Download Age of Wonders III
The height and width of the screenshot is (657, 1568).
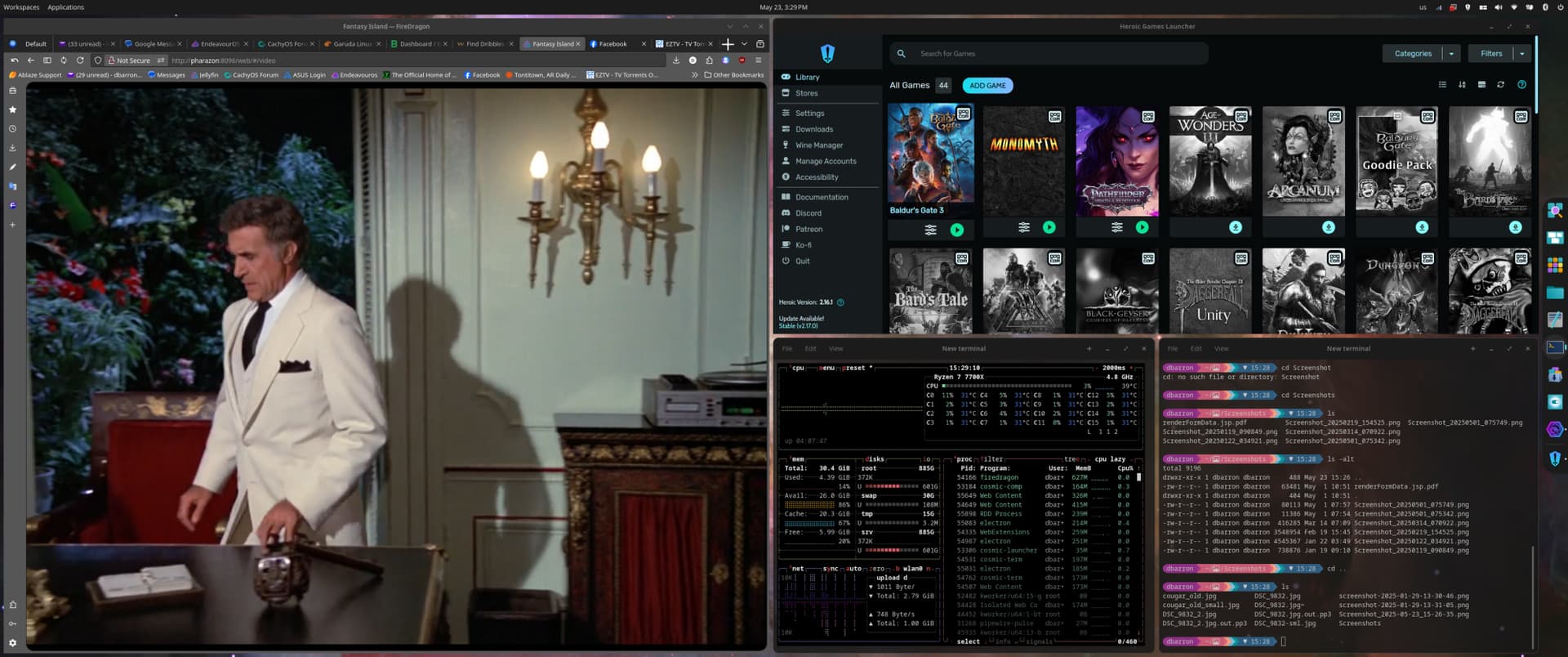[1236, 228]
